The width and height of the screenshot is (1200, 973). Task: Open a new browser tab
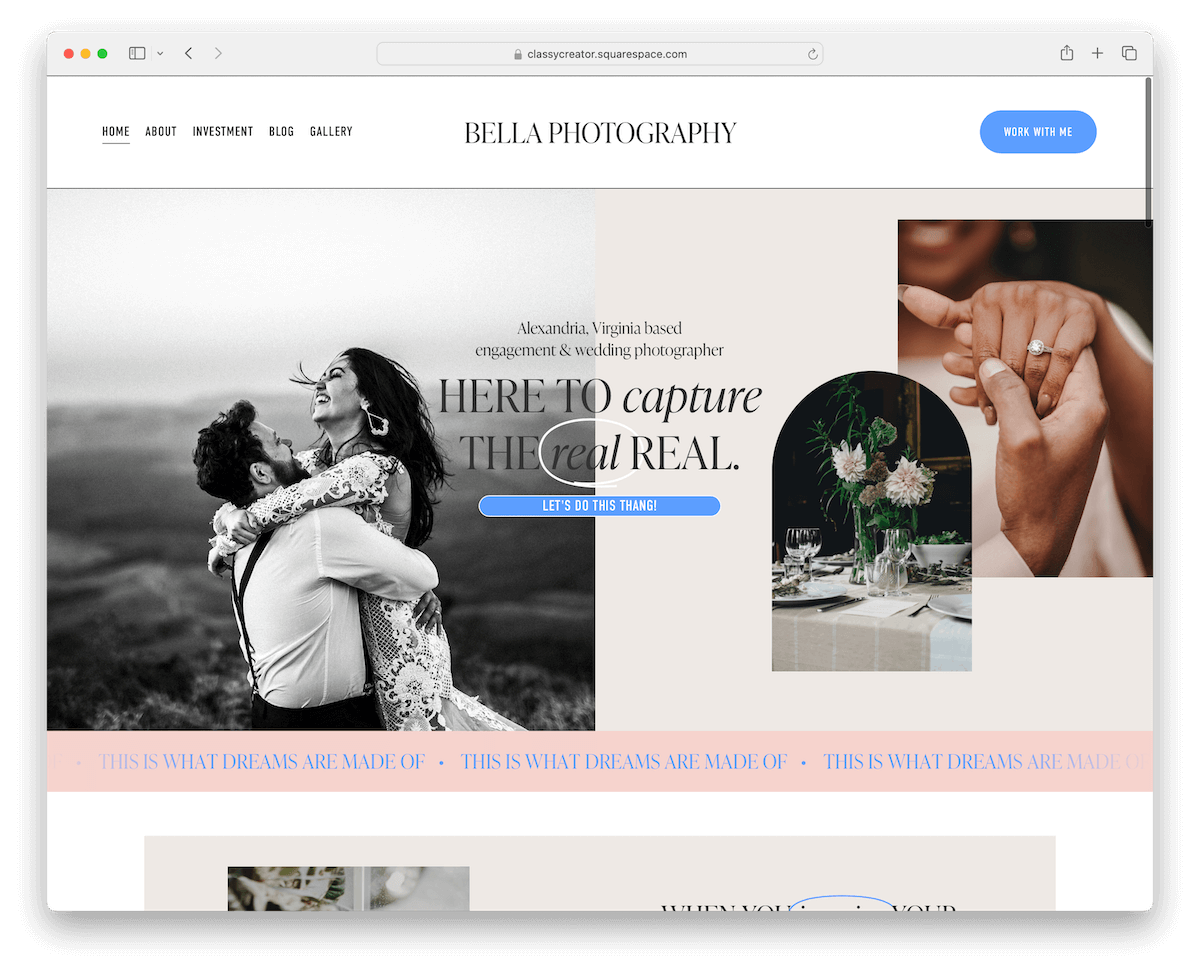(x=1097, y=52)
